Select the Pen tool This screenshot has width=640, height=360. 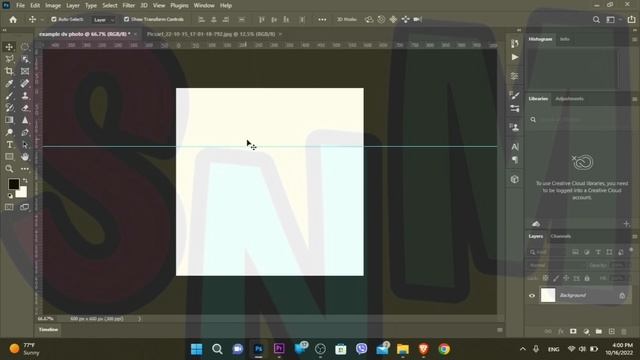25,132
